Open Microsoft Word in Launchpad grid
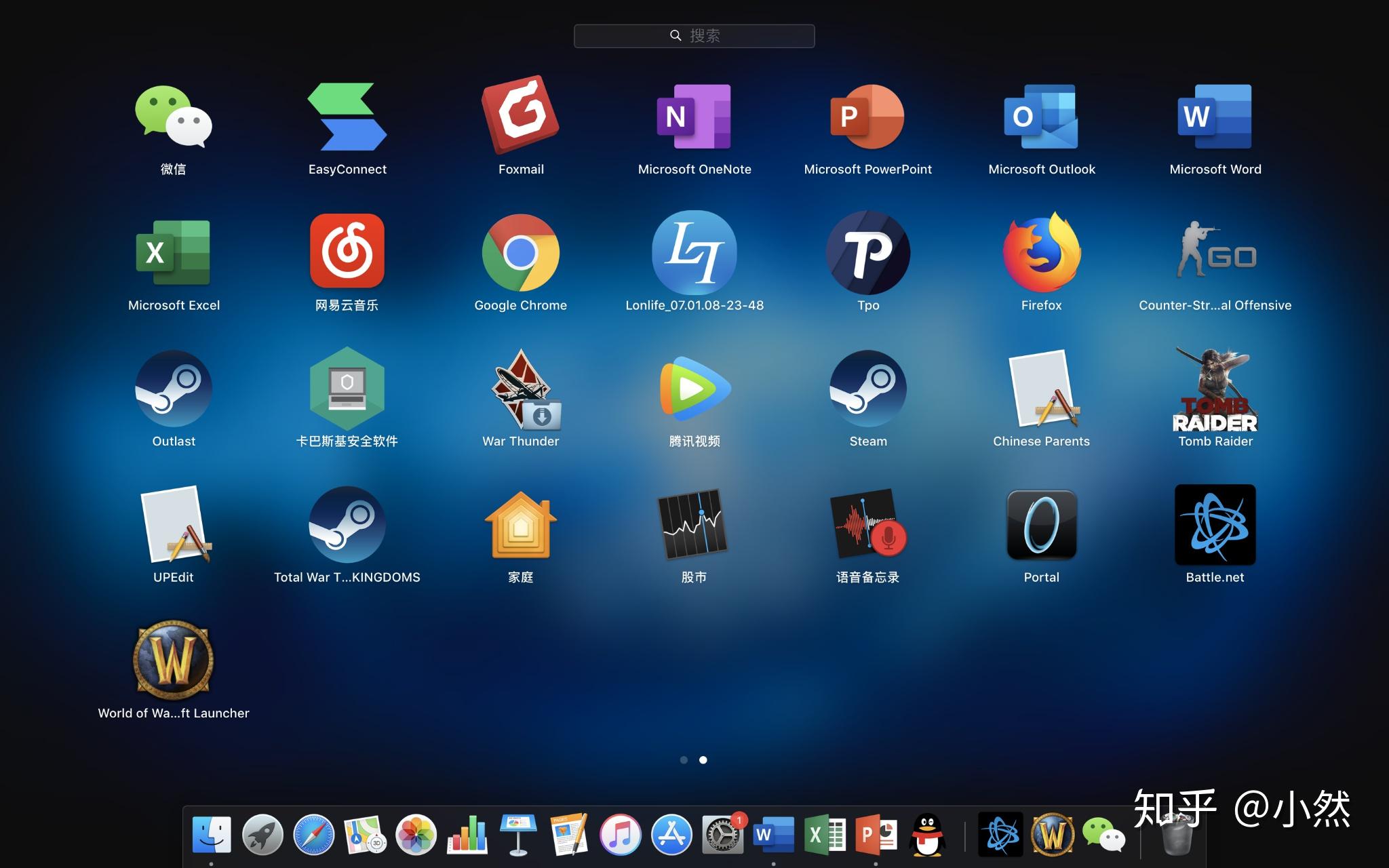Image resolution: width=1389 pixels, height=868 pixels. pyautogui.click(x=1215, y=117)
